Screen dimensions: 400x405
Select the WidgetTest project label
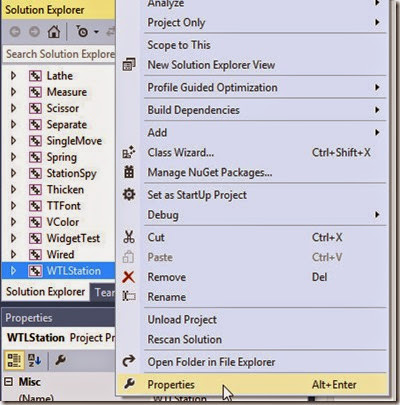[x=73, y=238]
